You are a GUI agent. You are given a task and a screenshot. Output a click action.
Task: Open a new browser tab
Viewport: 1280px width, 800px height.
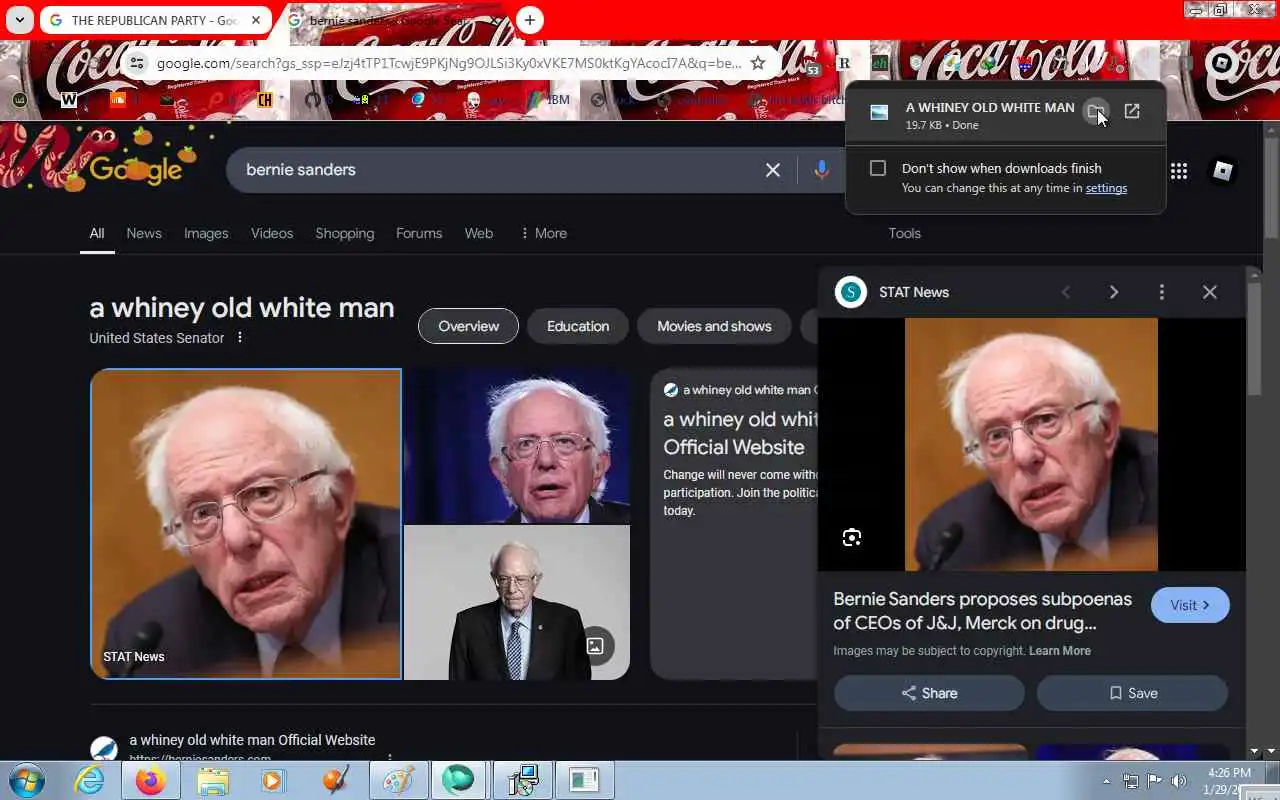click(x=530, y=20)
